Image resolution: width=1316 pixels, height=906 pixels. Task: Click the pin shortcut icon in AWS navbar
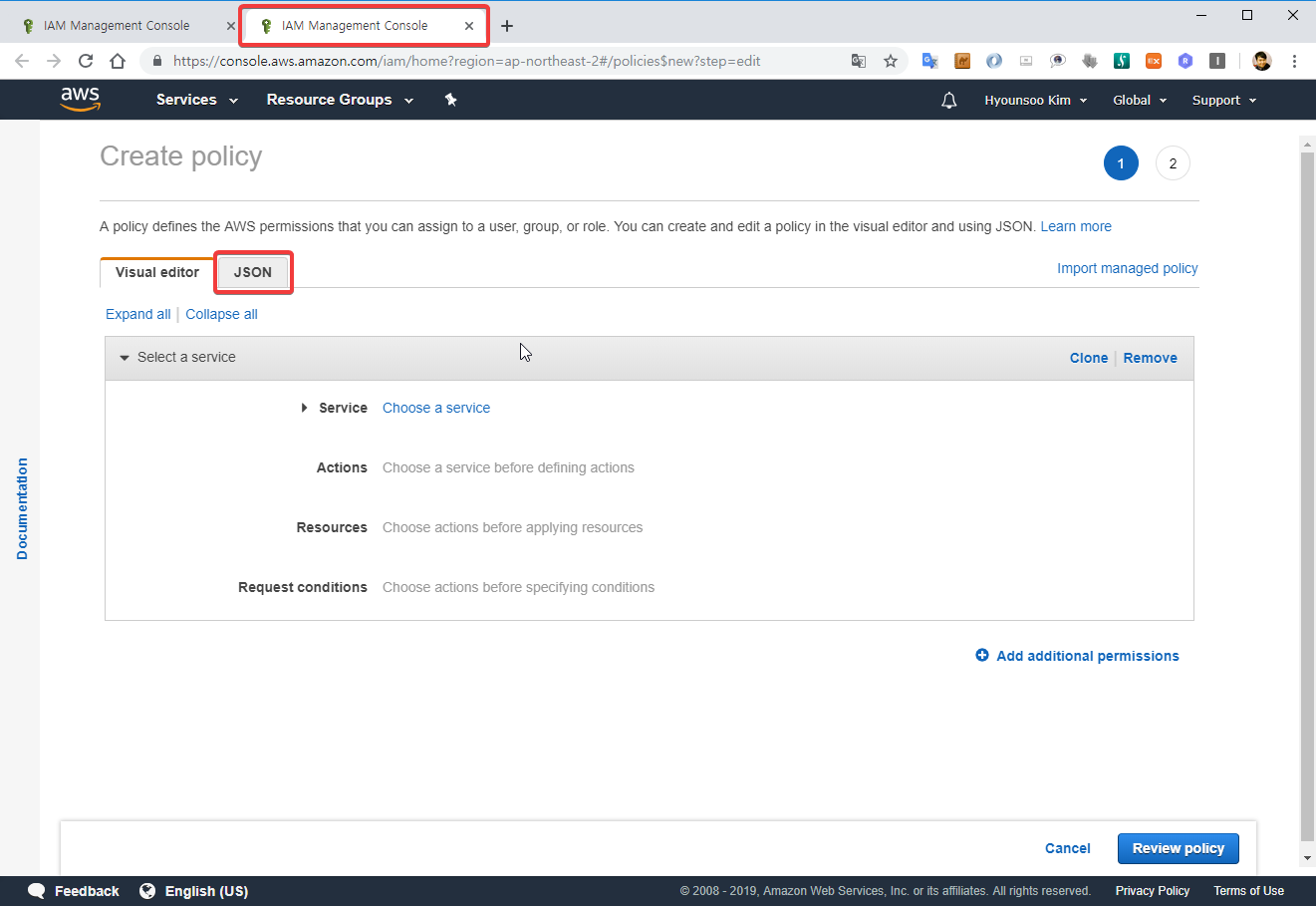click(450, 100)
